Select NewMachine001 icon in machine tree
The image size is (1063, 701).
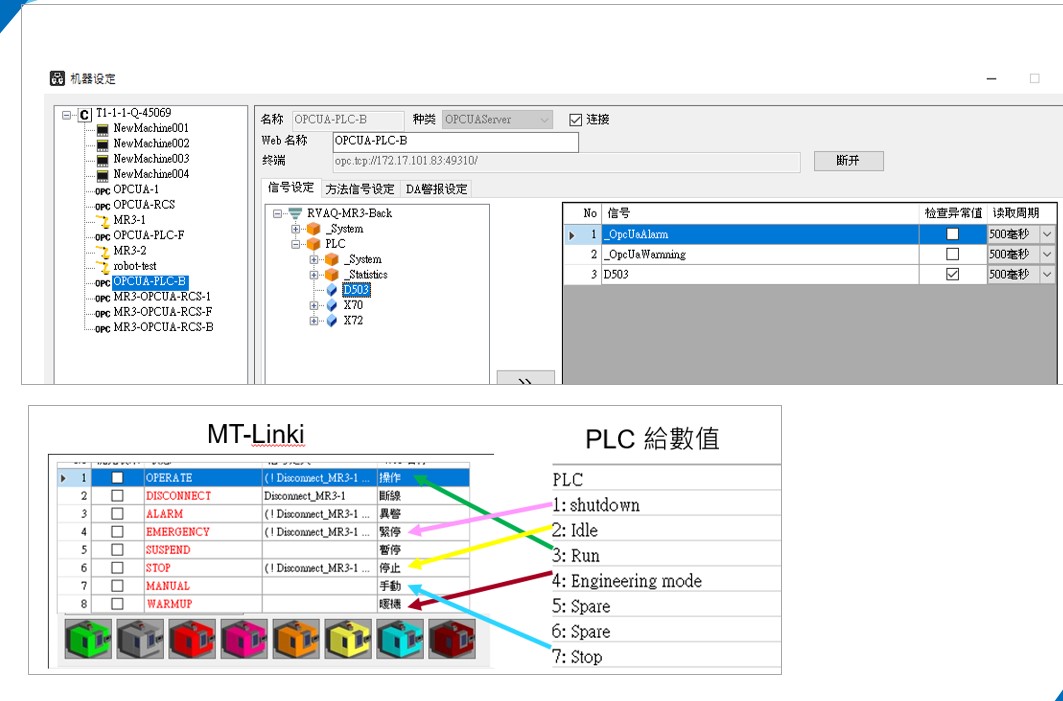point(102,129)
